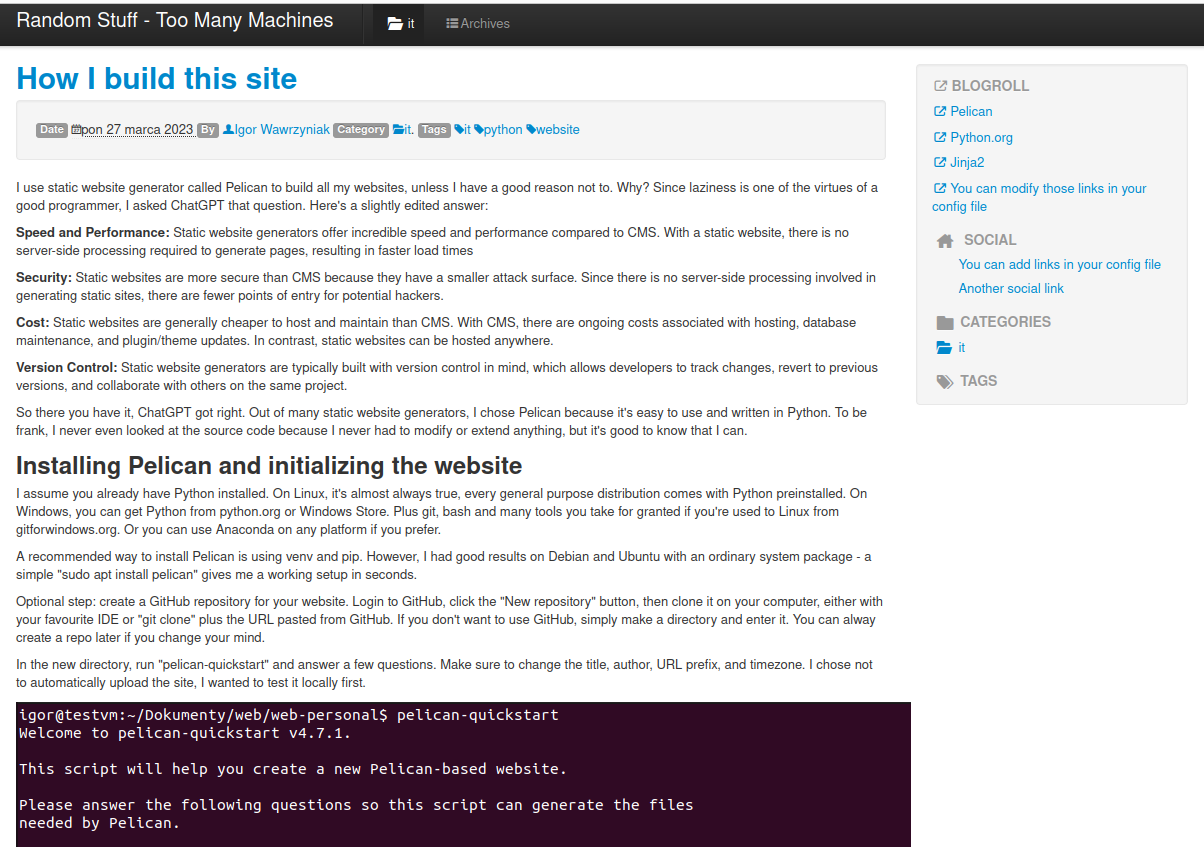1204x847 pixels.
Task: Go to the Random Stuff - Too Many Machines home
Action: 175,20
